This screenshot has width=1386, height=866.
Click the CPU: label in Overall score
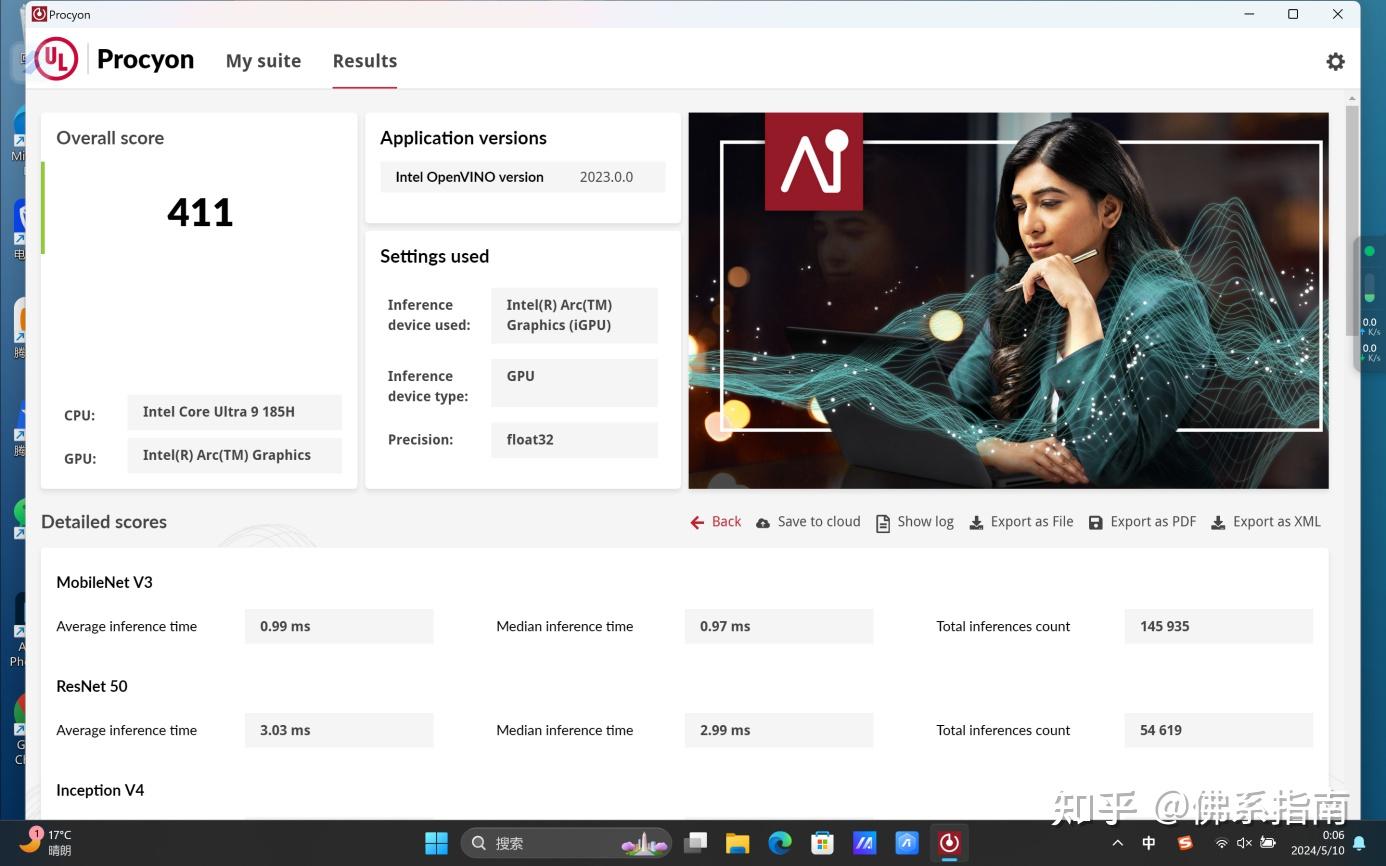(x=79, y=415)
